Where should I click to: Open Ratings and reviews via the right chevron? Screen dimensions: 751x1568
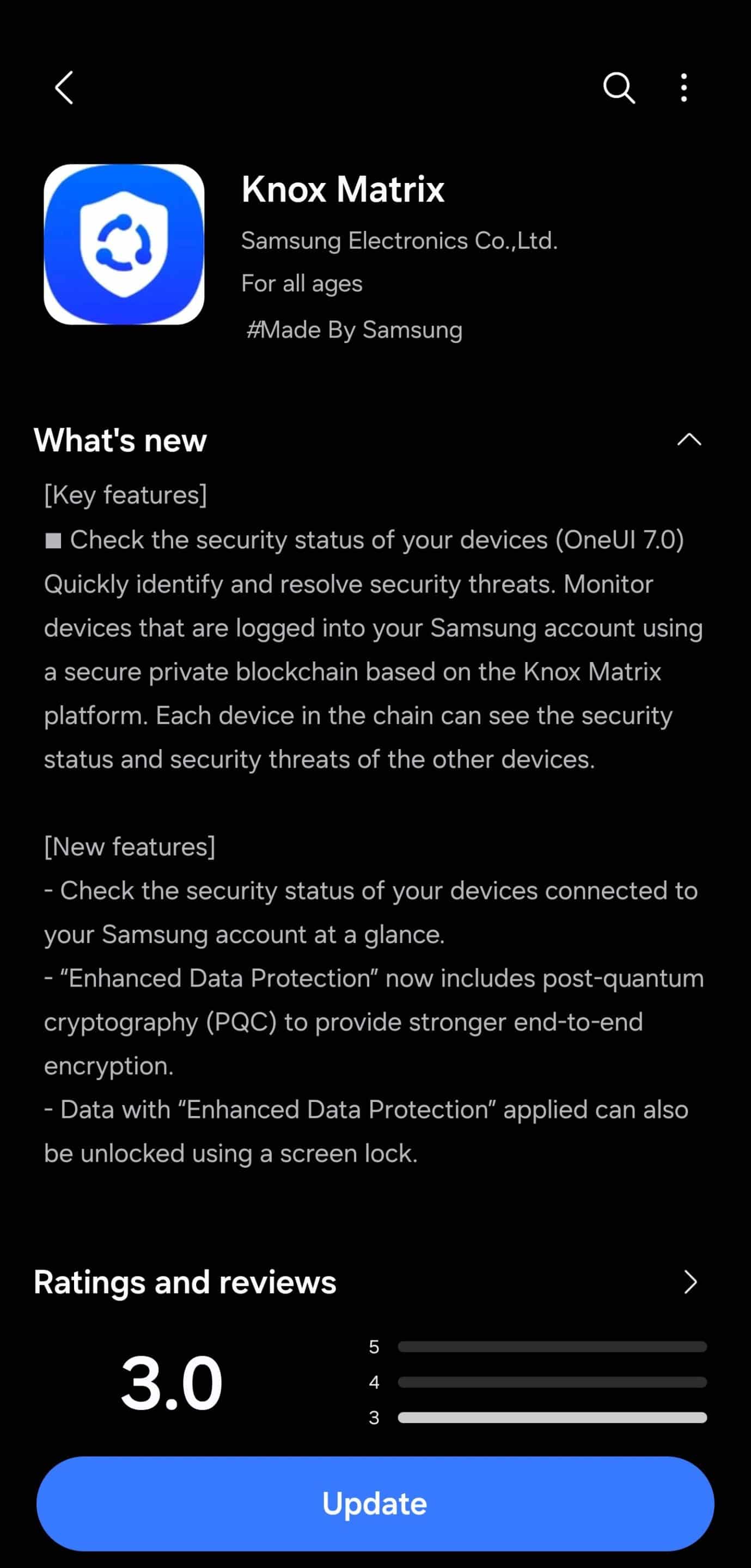point(689,1281)
